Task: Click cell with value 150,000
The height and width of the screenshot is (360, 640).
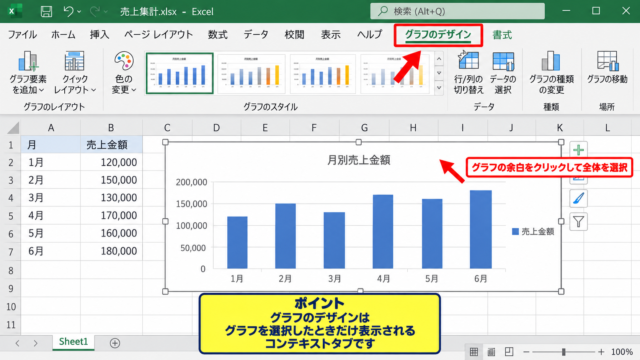Action: coord(111,180)
